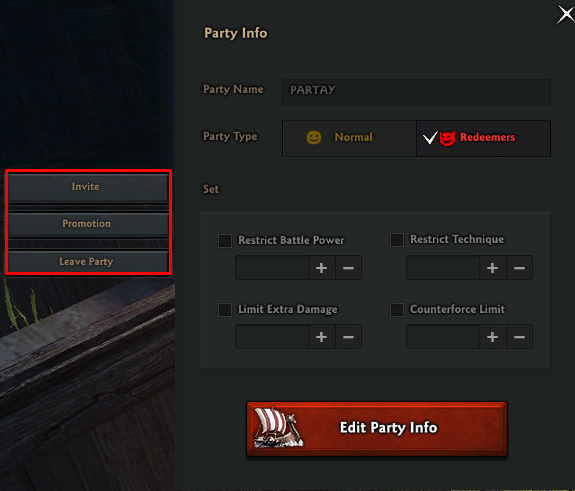This screenshot has width=575, height=491.
Task: Increase the Restrict Technique value with plus
Action: pyautogui.click(x=492, y=268)
